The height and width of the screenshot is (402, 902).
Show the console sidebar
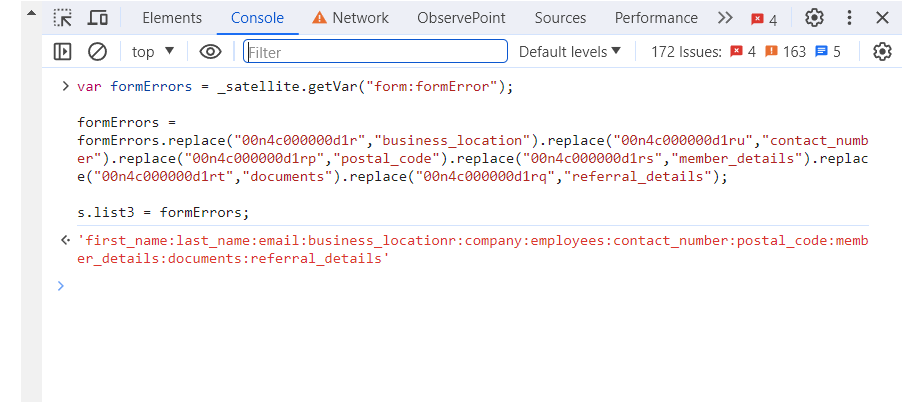62,52
